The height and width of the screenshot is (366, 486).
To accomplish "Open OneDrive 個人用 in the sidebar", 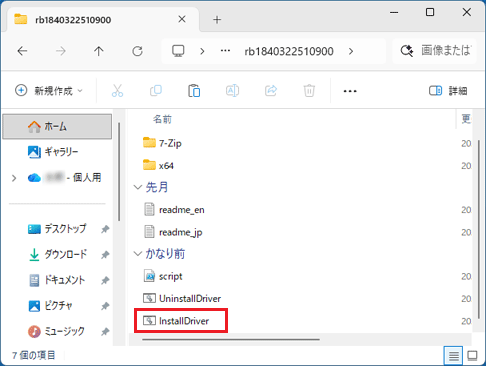I will 64,178.
